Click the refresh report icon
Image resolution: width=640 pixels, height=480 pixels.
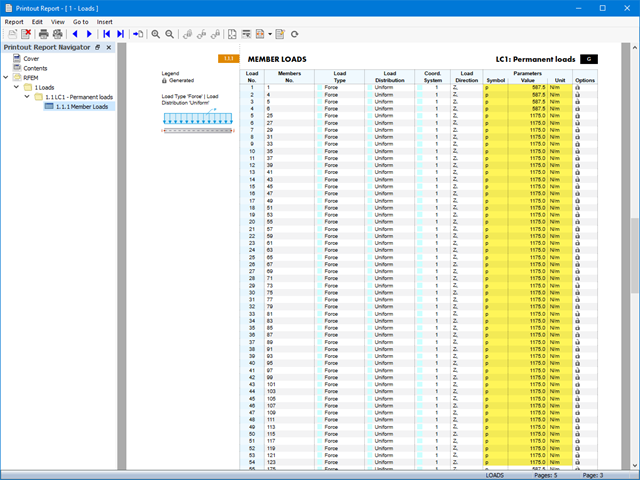(x=294, y=34)
